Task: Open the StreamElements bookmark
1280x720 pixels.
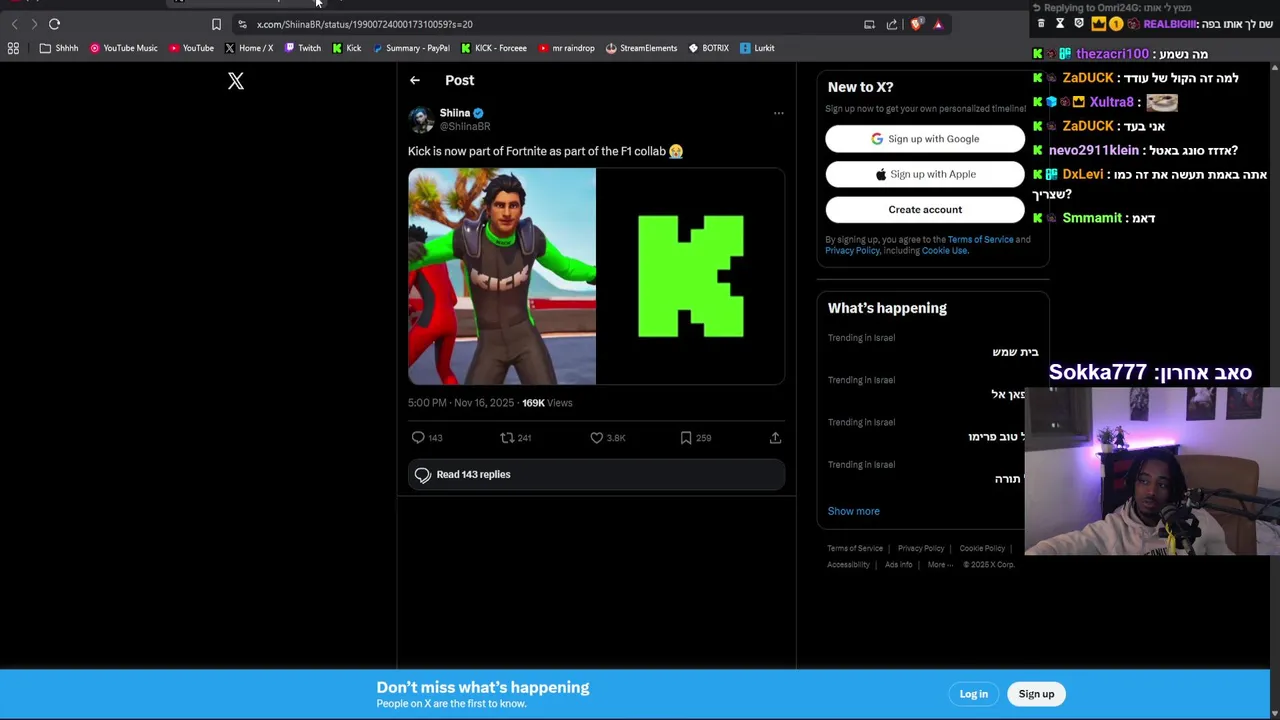Action: tap(641, 48)
